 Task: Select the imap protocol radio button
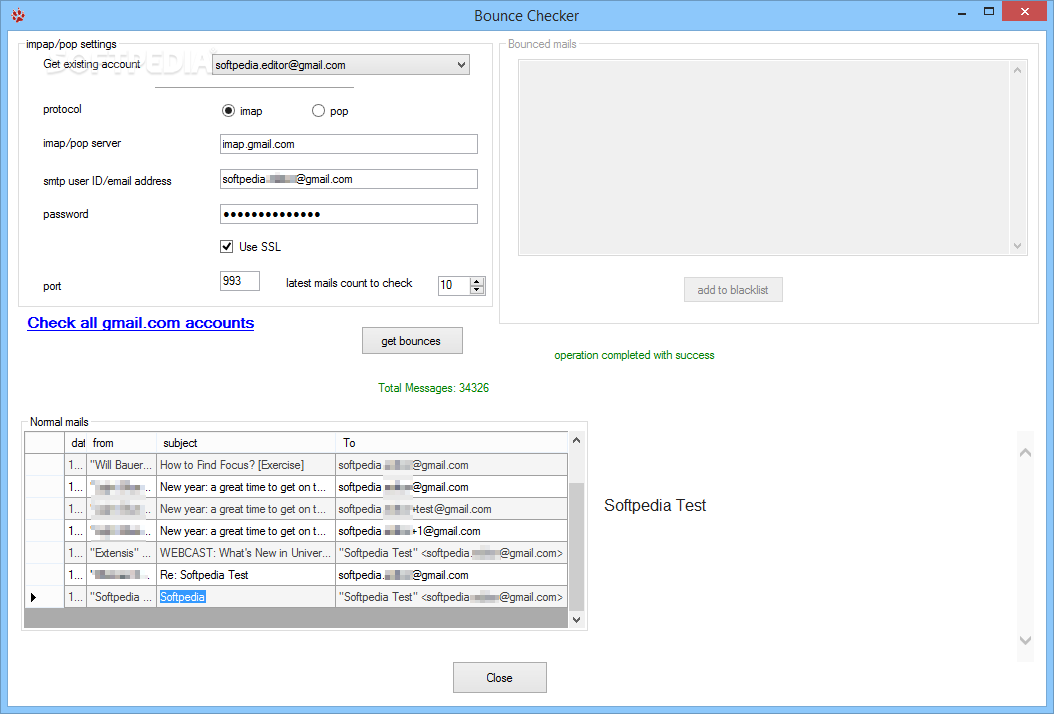coord(229,111)
